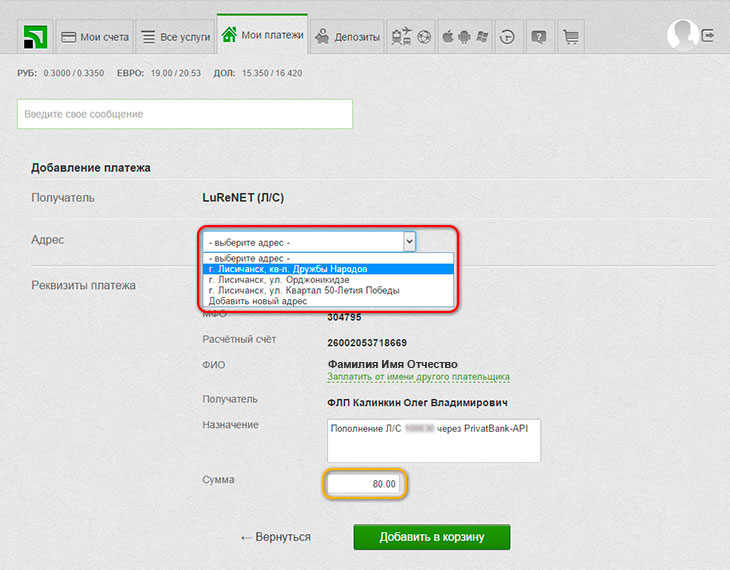The width and height of the screenshot is (730, 570).
Task: Click the logout exit icon
Action: click(708, 35)
